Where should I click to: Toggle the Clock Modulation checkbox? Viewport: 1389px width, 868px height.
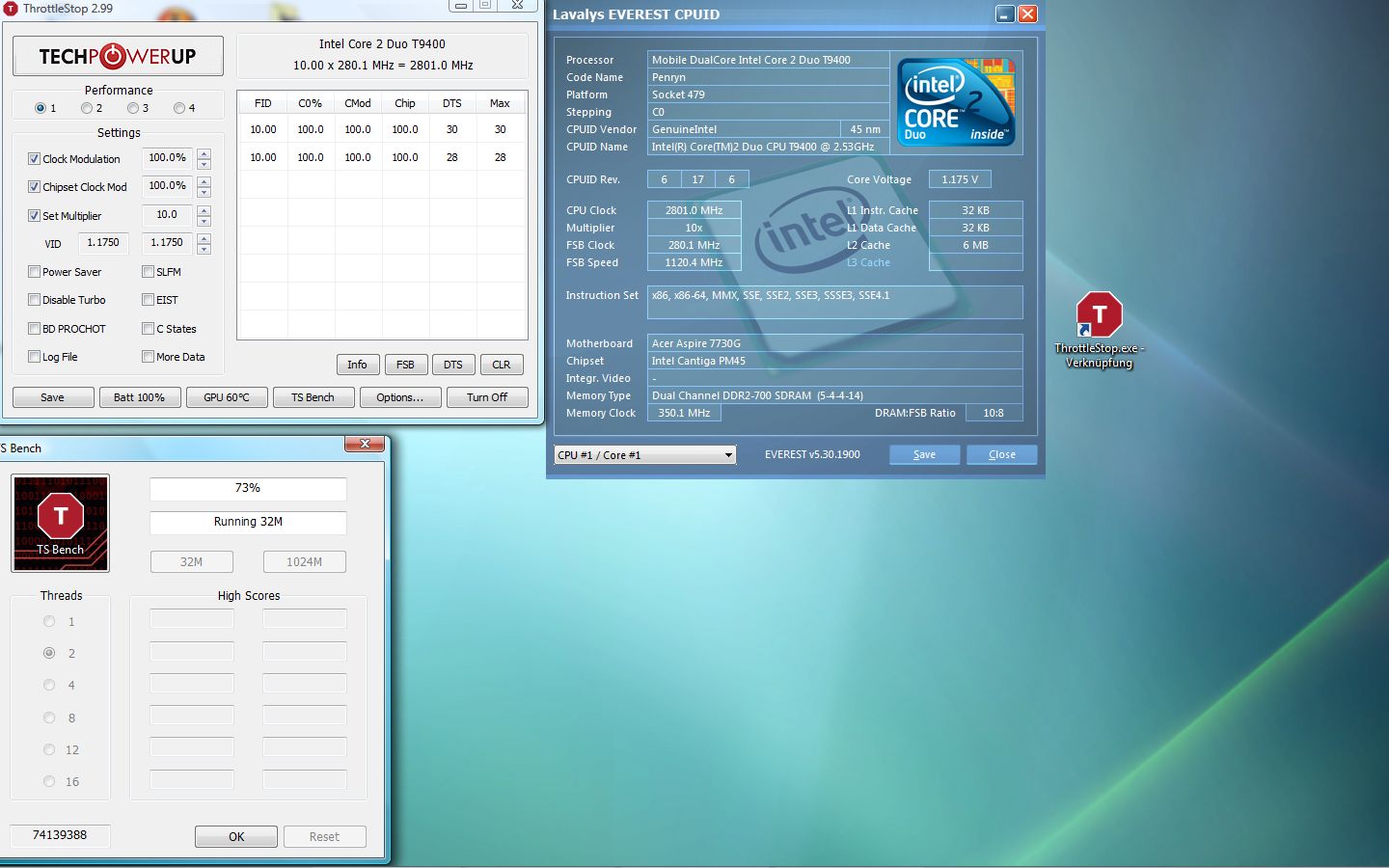click(35, 159)
